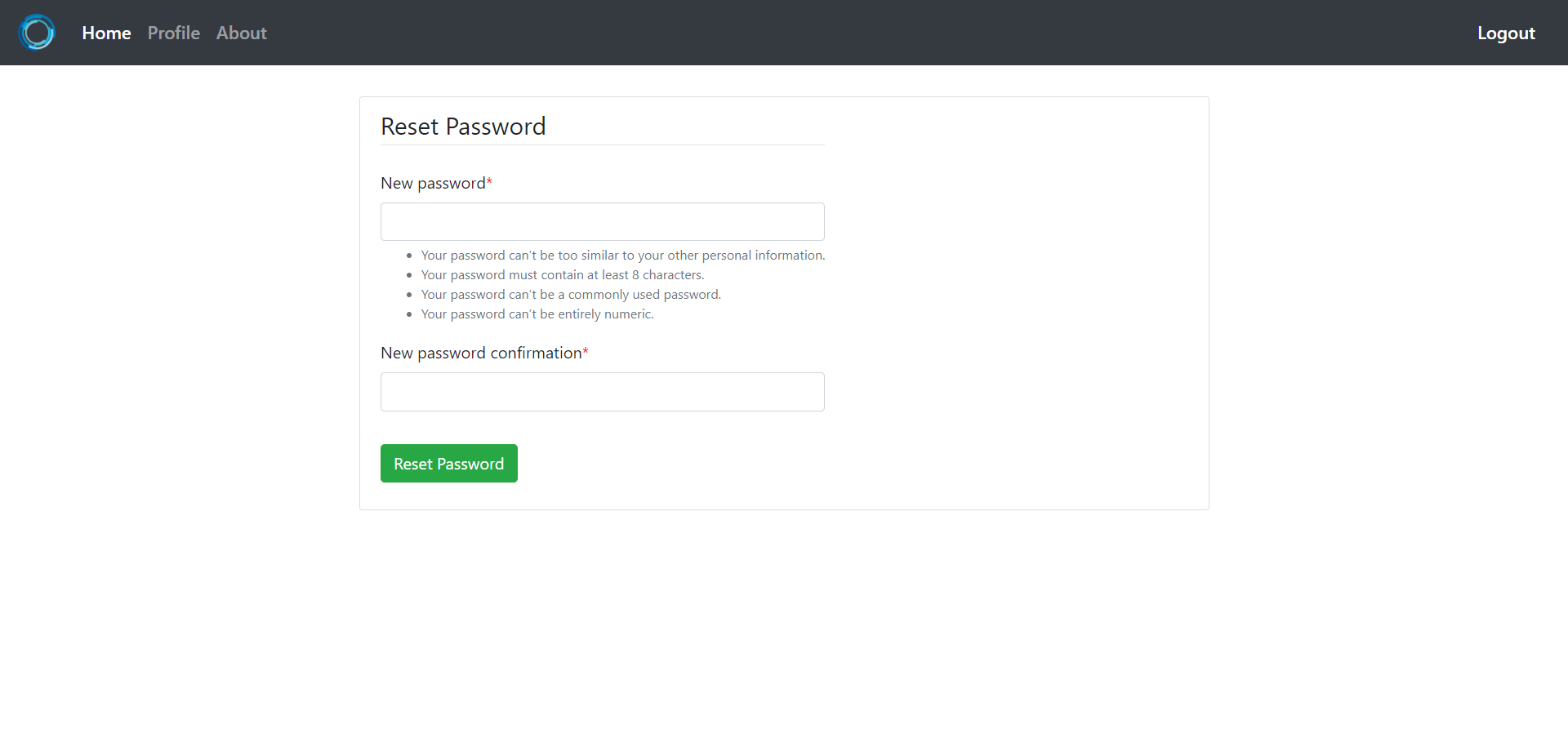Log out using the Logout link
Image resolution: width=1568 pixels, height=734 pixels.
(1506, 33)
